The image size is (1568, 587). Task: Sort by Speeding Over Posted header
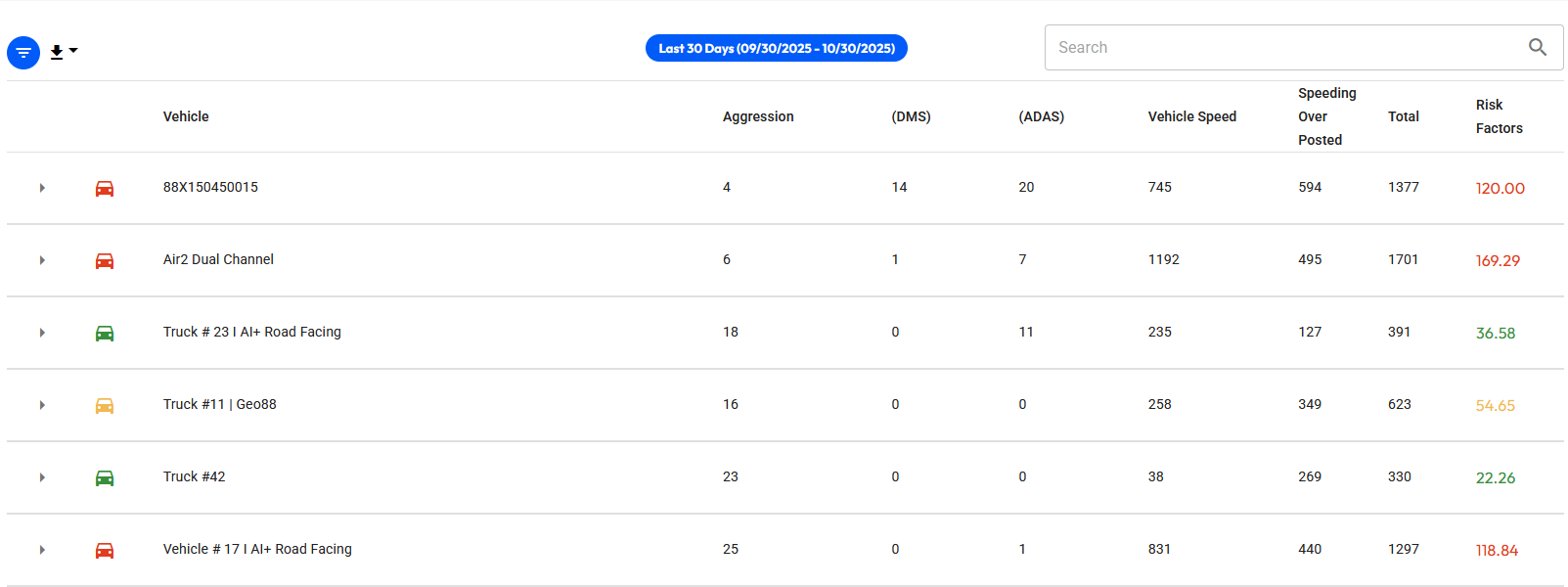click(x=1326, y=116)
